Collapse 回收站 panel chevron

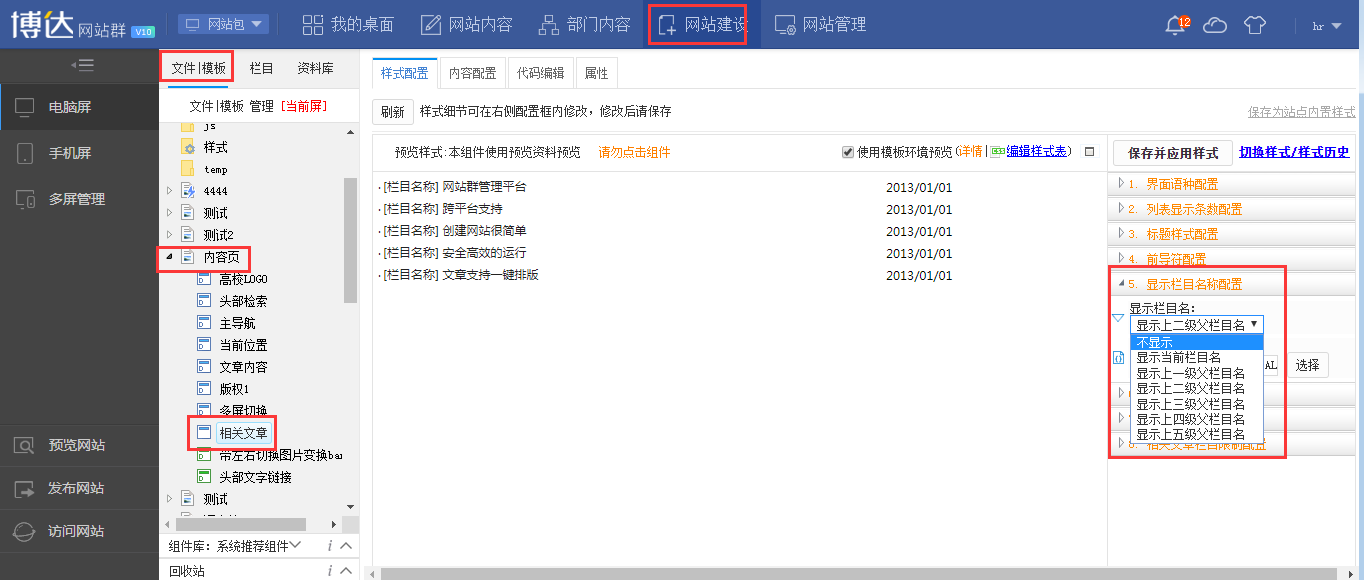(x=344, y=571)
